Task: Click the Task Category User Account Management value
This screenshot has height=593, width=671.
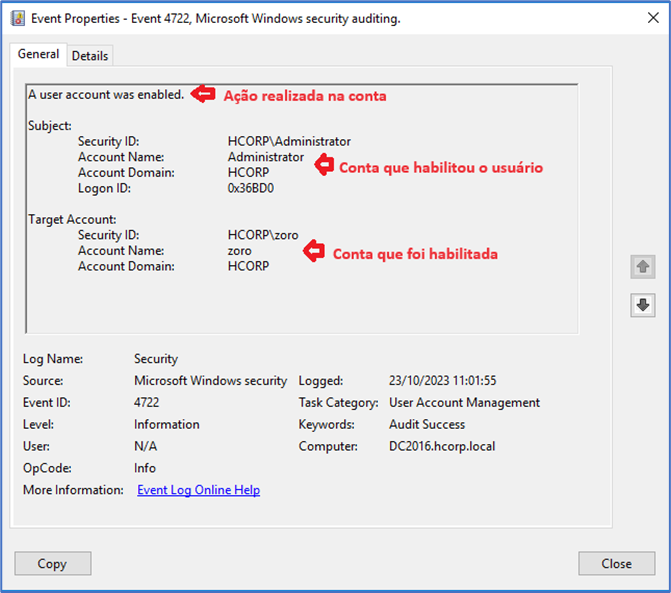Action: [x=464, y=402]
